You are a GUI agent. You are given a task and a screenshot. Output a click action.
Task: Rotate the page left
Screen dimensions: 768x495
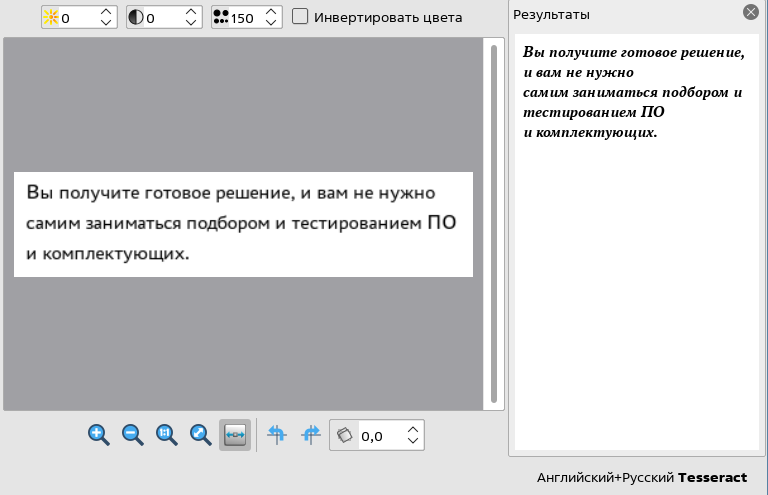point(277,435)
